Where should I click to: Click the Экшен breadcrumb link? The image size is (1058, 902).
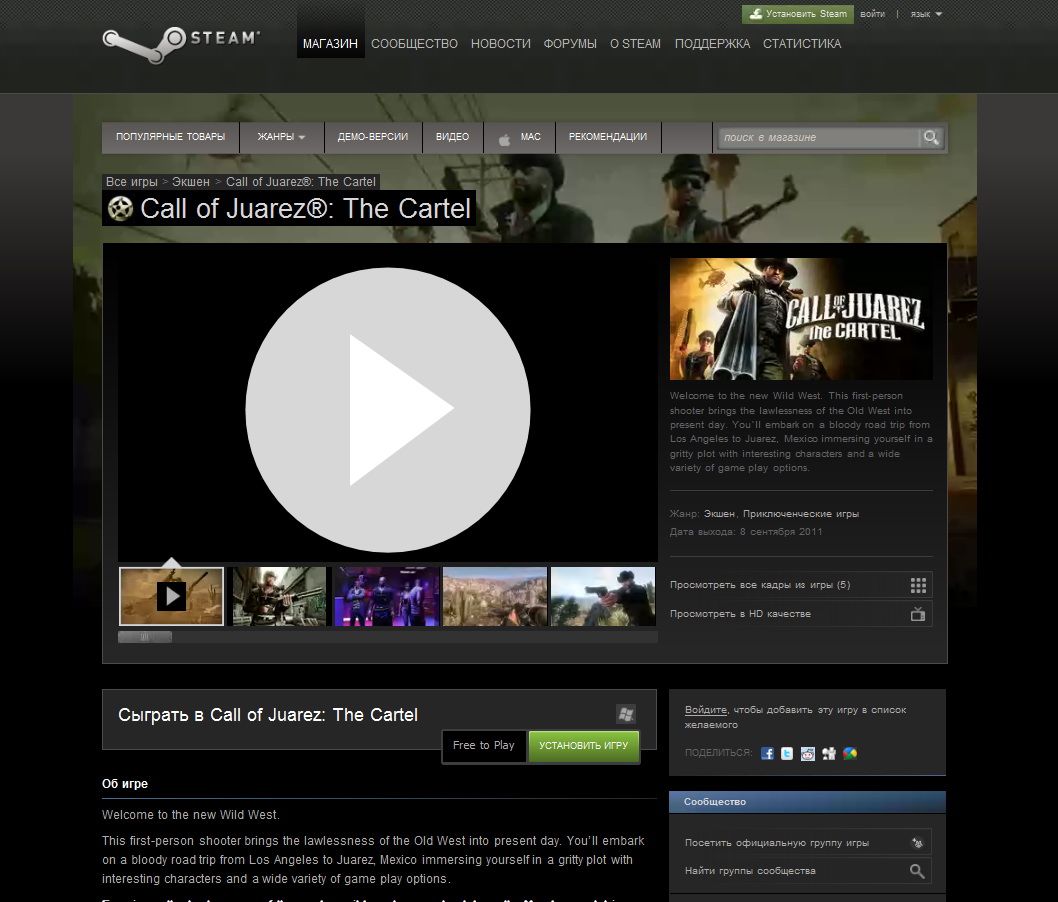191,181
